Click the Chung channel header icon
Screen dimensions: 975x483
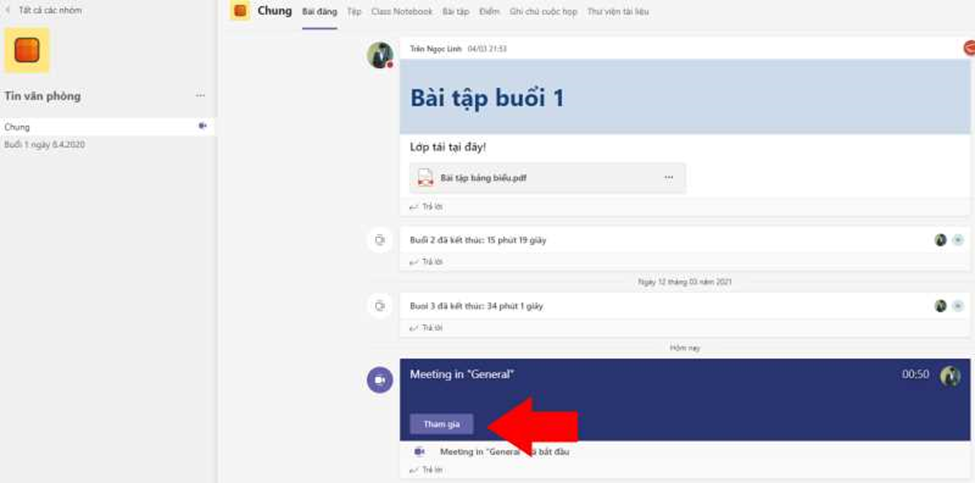point(240,11)
